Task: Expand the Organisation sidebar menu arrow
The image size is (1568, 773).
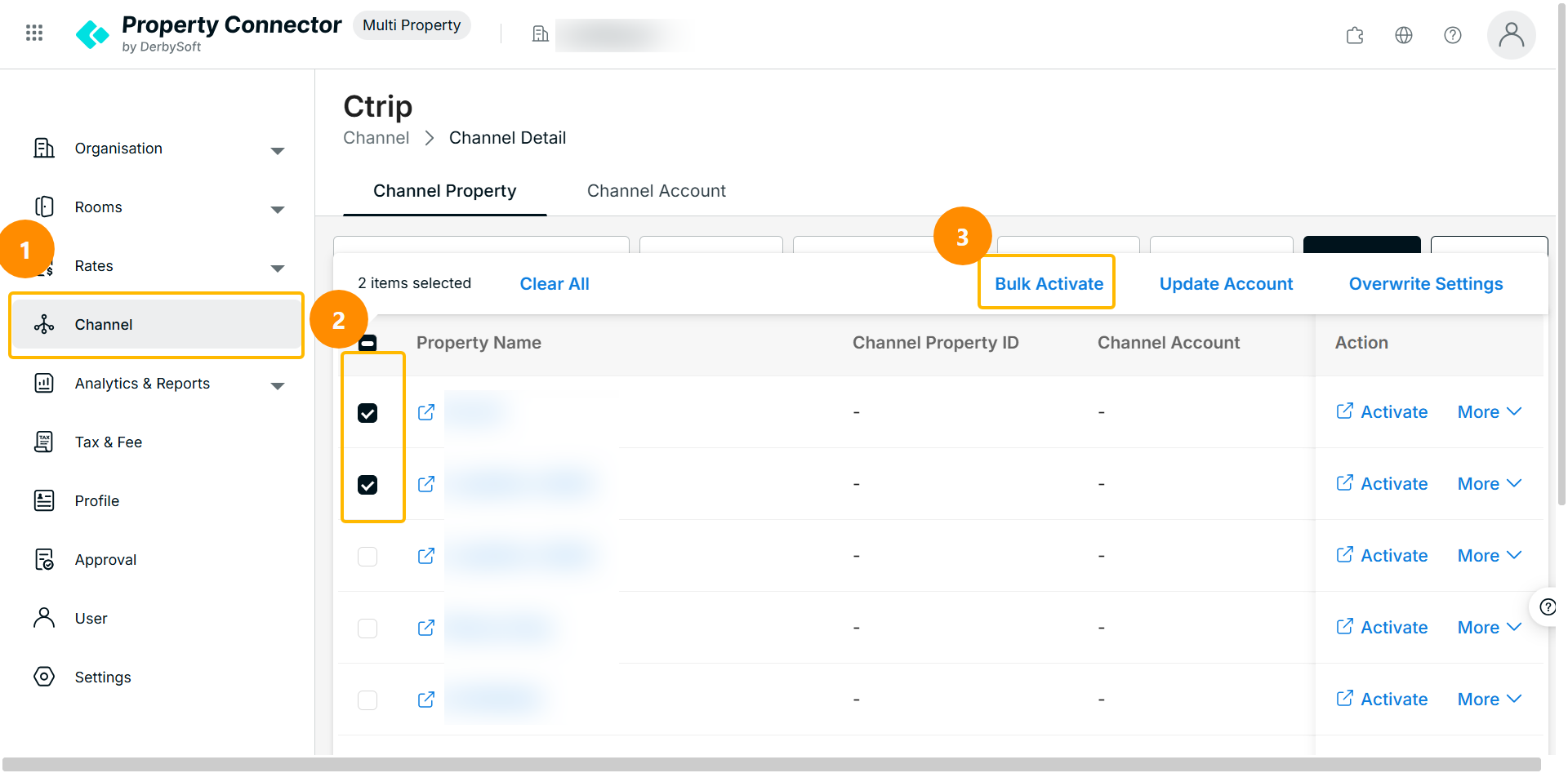Action: [278, 151]
